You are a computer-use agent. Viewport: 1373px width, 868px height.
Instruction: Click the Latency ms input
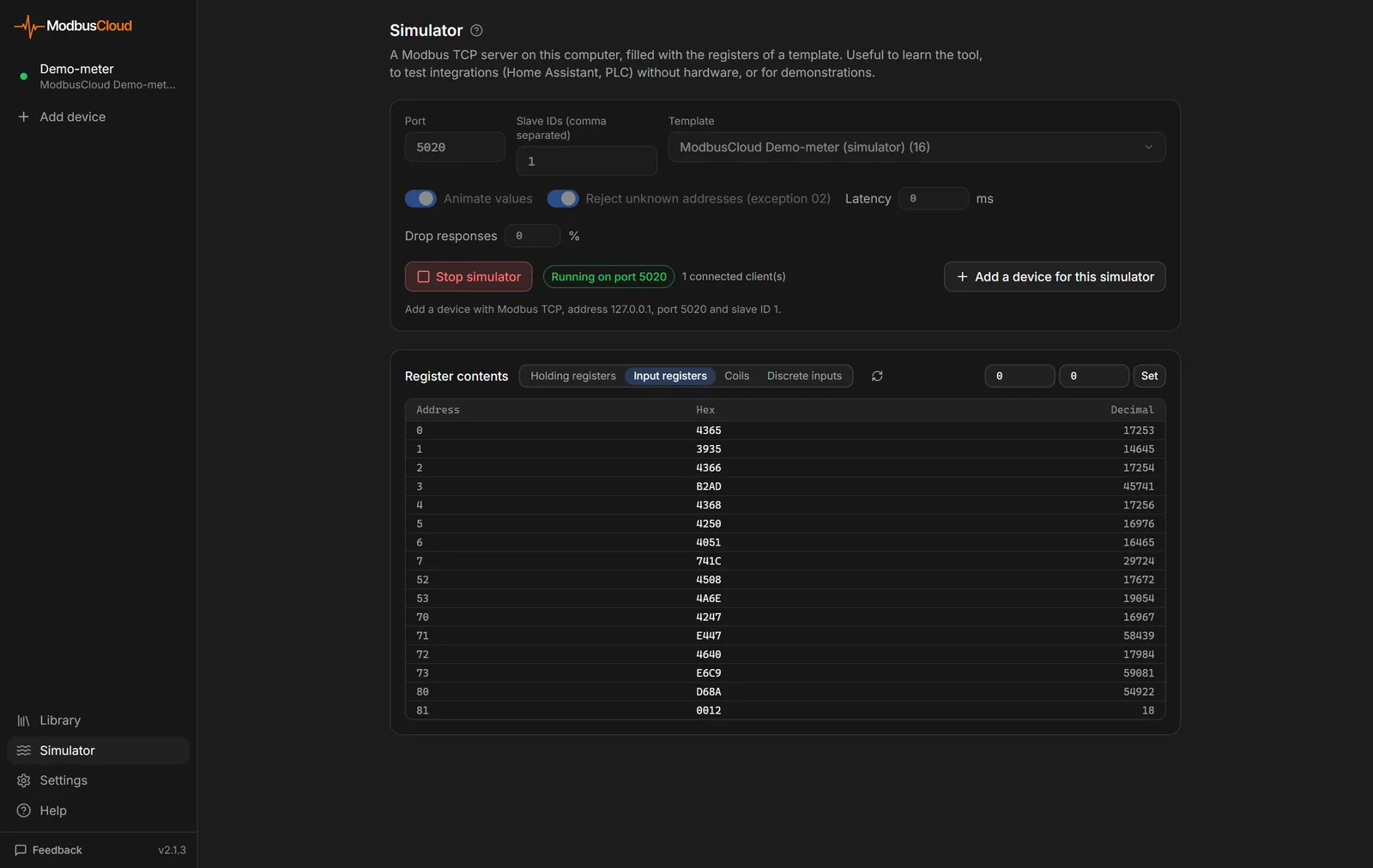pyautogui.click(x=934, y=198)
